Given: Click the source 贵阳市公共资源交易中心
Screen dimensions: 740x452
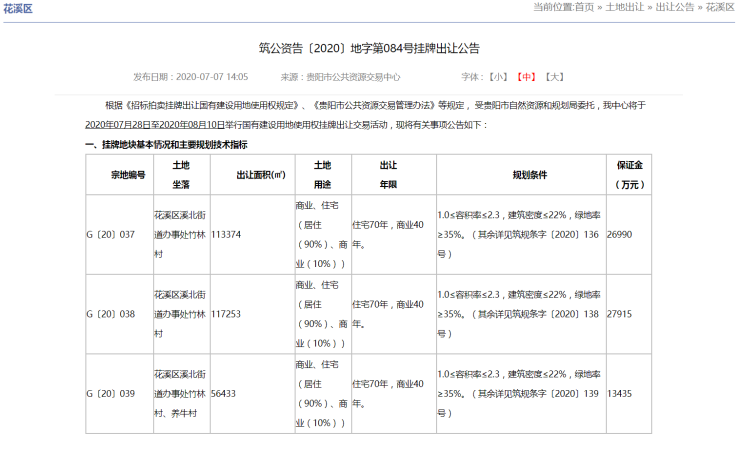Looking at the screenshot, I should (353, 77).
